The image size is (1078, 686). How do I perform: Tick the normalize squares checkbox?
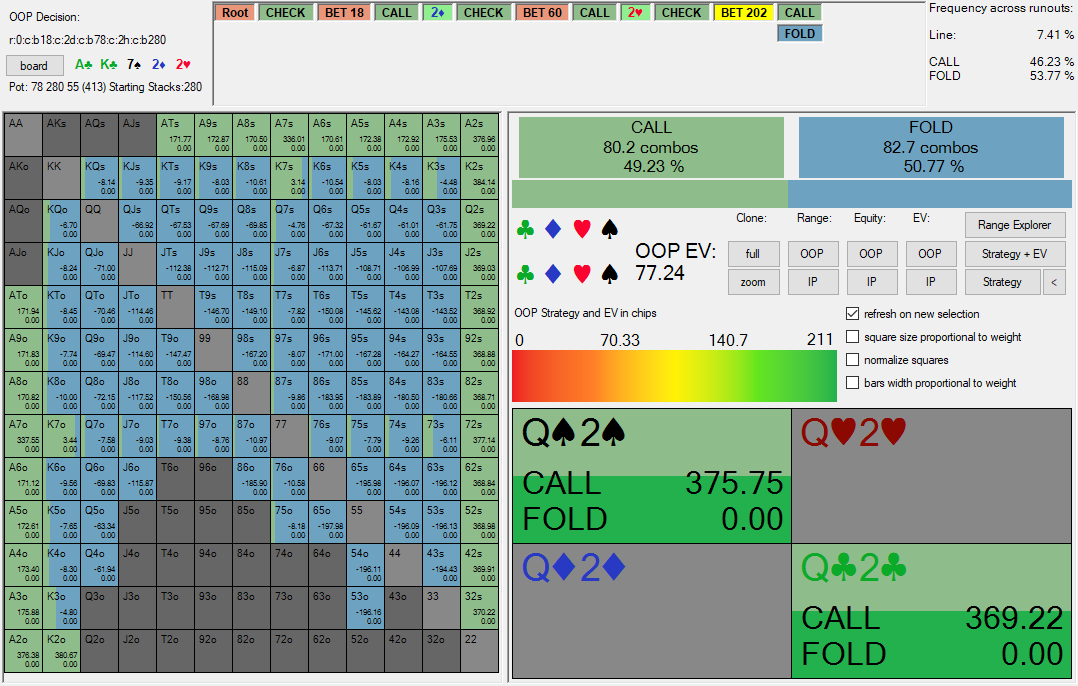point(853,360)
